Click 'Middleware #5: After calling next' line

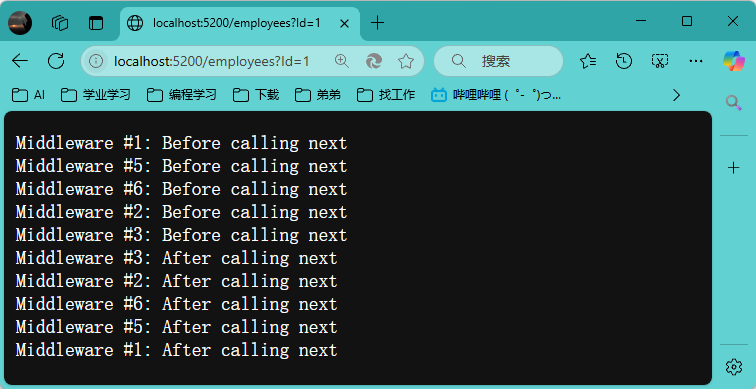[x=176, y=328]
